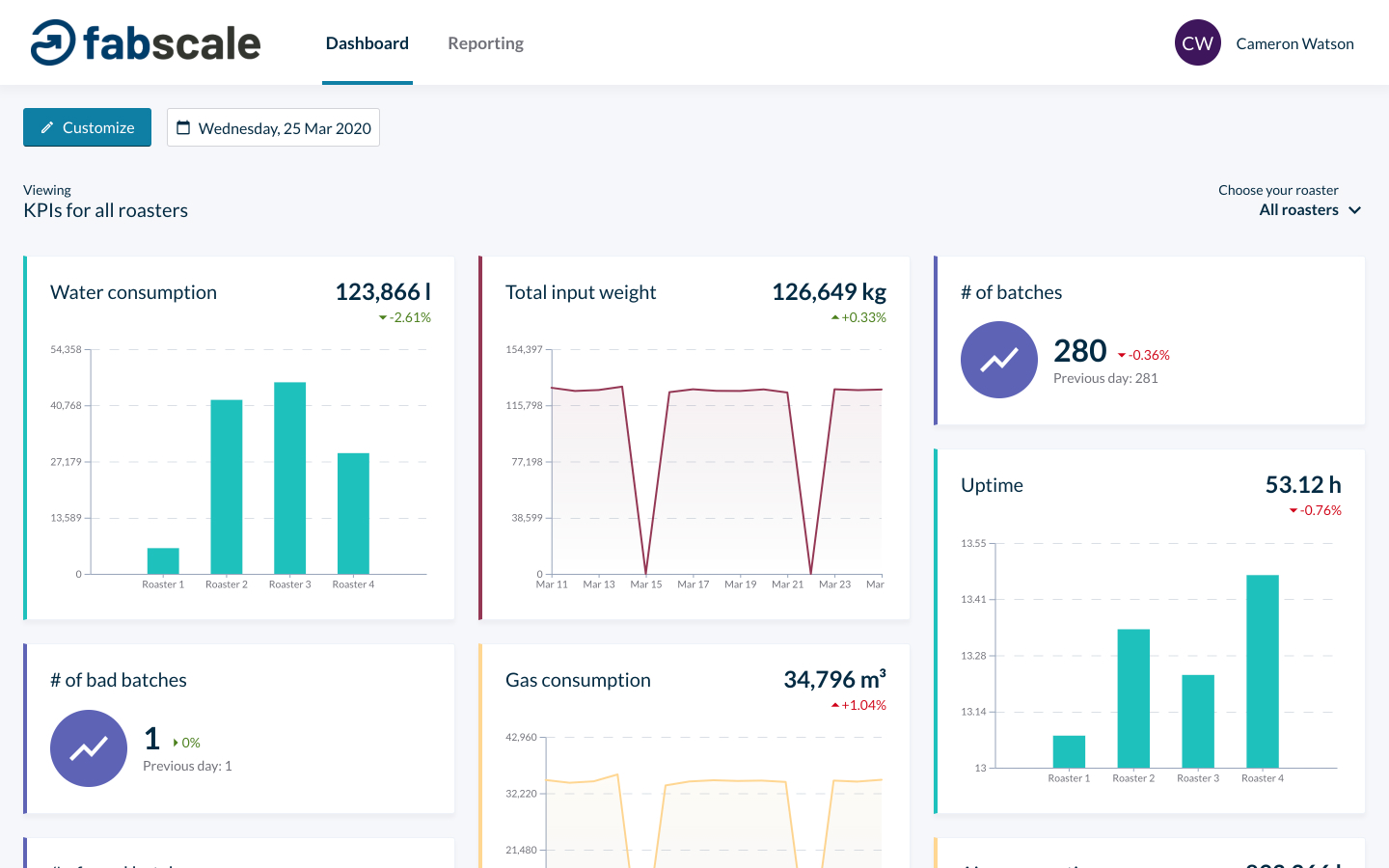This screenshot has height=868, width=1389.
Task: Click the # of bad batches trend icon
Action: coord(89,747)
